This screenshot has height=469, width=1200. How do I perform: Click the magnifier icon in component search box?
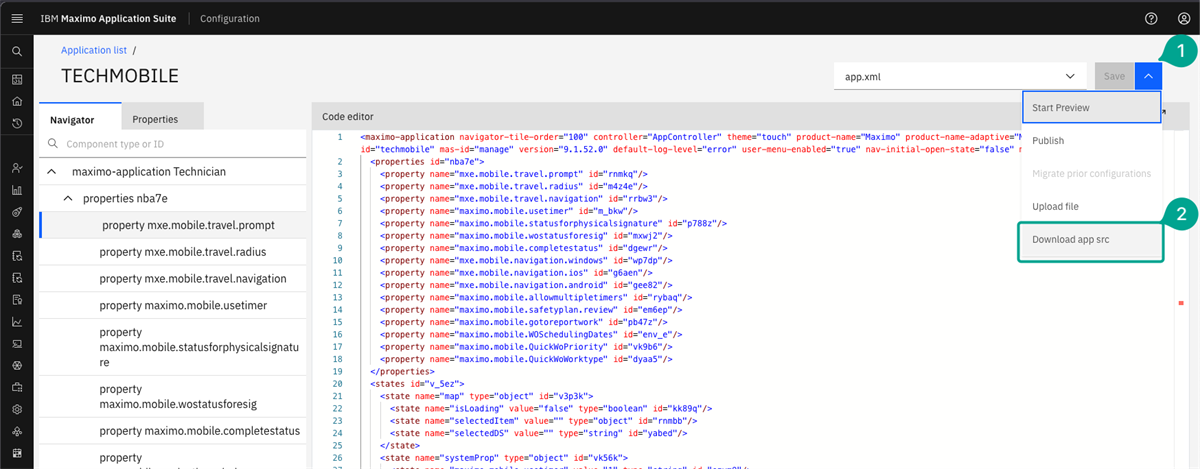[x=53, y=144]
